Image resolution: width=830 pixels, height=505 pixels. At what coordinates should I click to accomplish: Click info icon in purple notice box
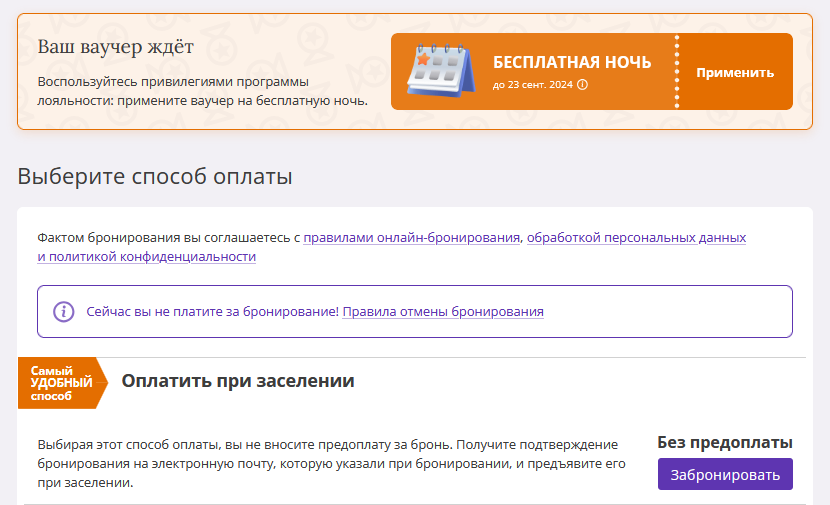[x=64, y=311]
